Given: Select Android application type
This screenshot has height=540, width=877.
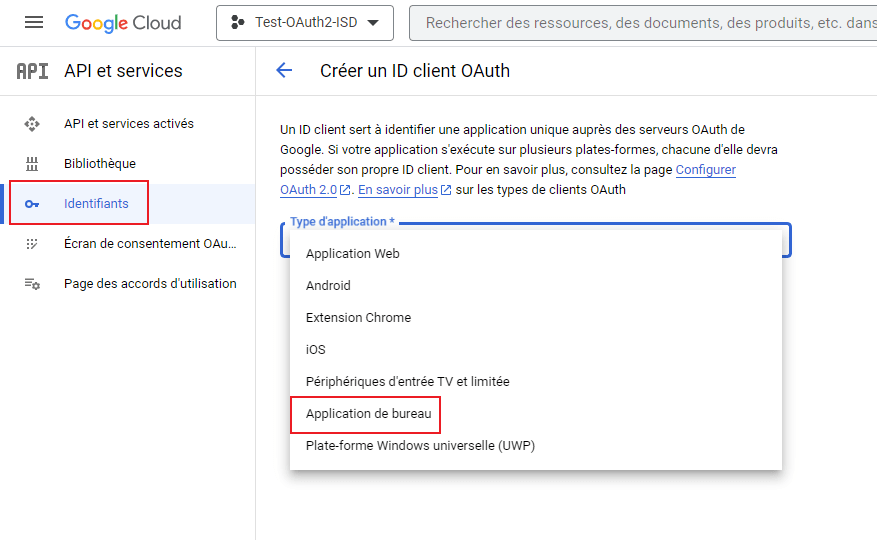Looking at the screenshot, I should coord(328,286).
